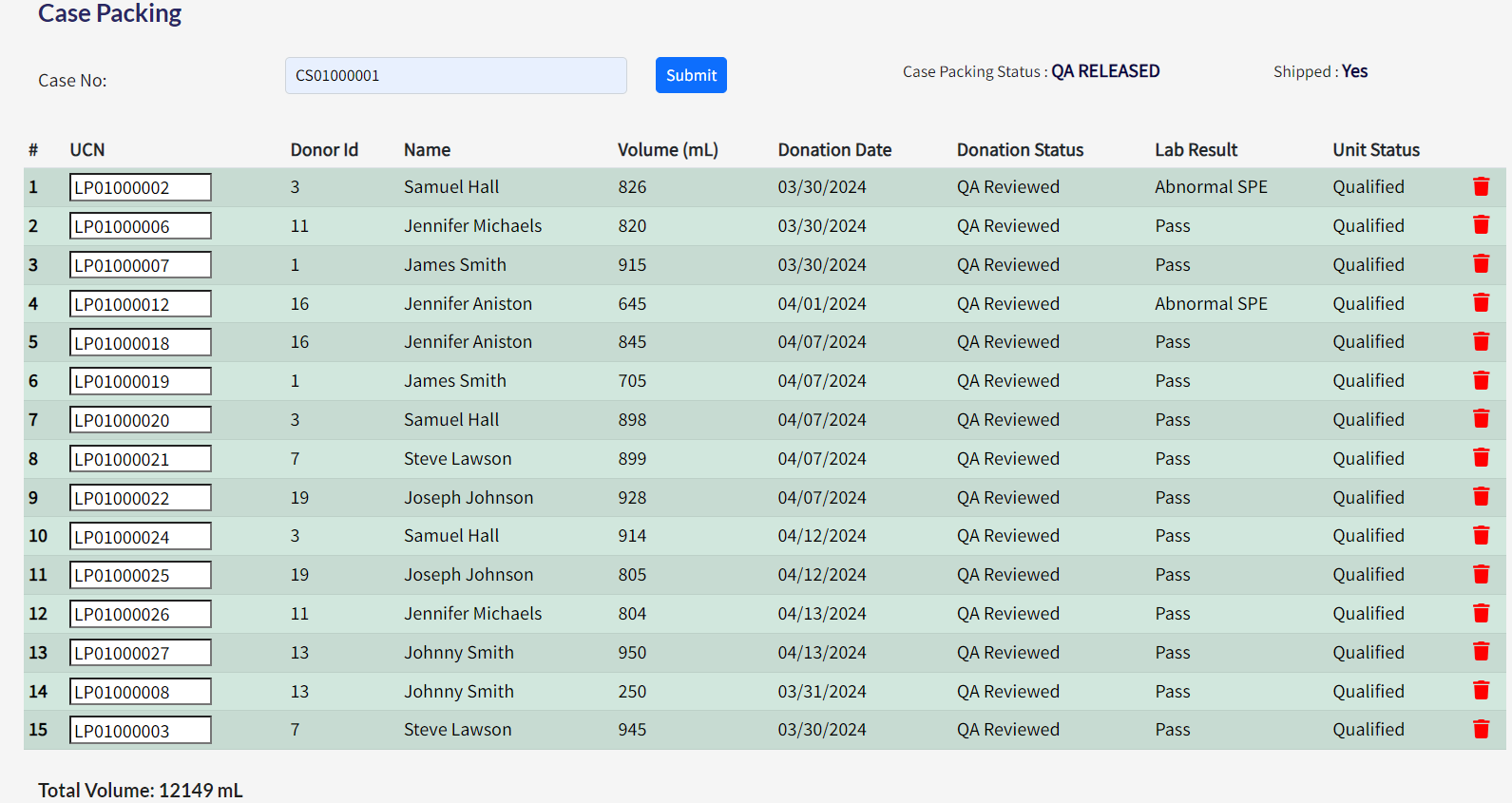
Task: Click the Lab Result column header
Action: (x=1196, y=150)
